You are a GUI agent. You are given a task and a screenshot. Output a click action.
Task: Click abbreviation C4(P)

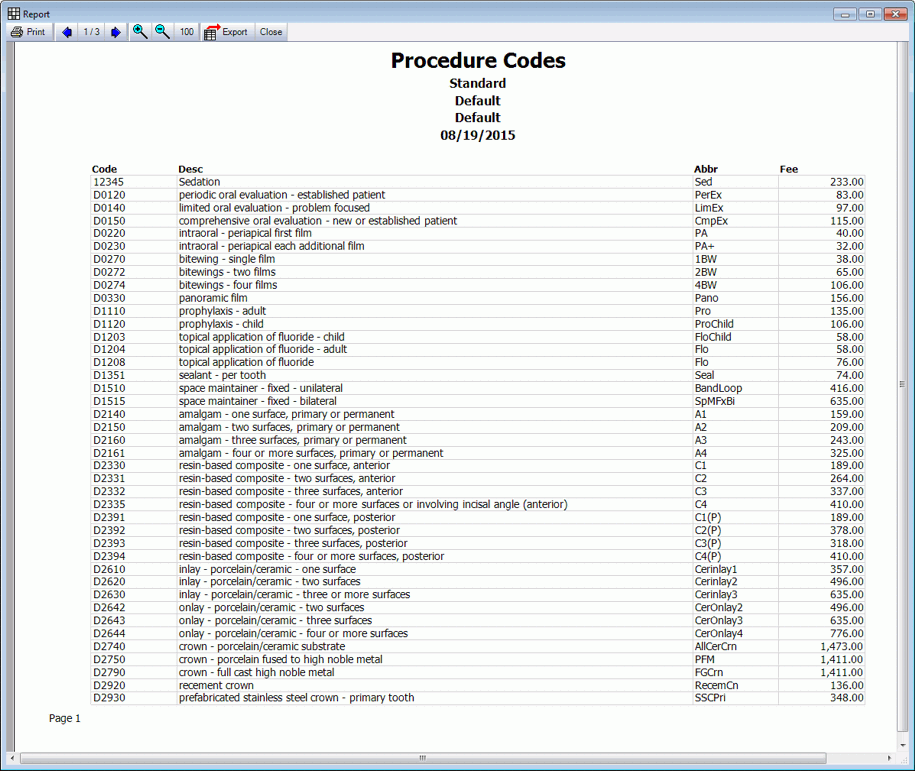[x=708, y=556]
